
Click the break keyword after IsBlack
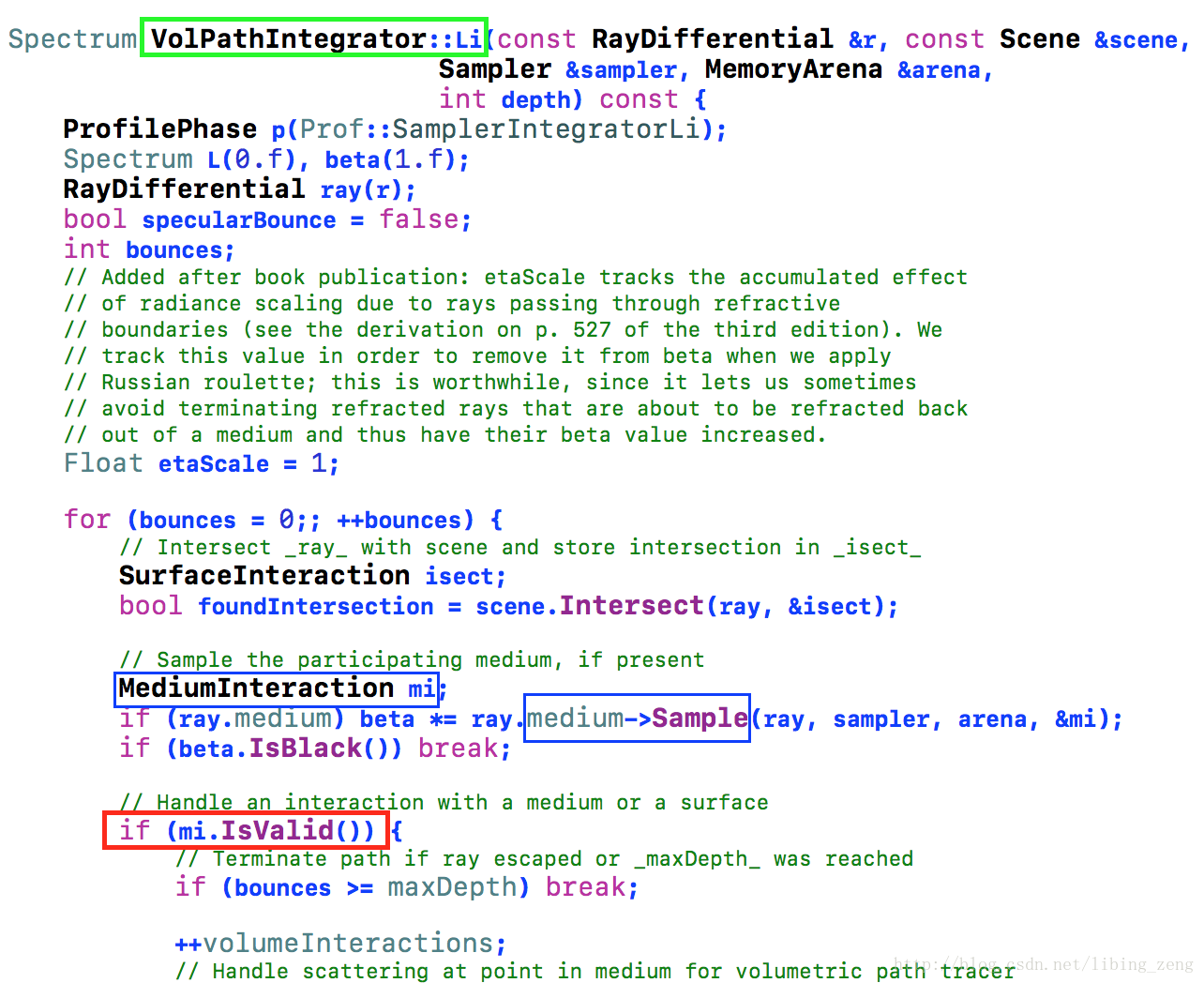(459, 748)
